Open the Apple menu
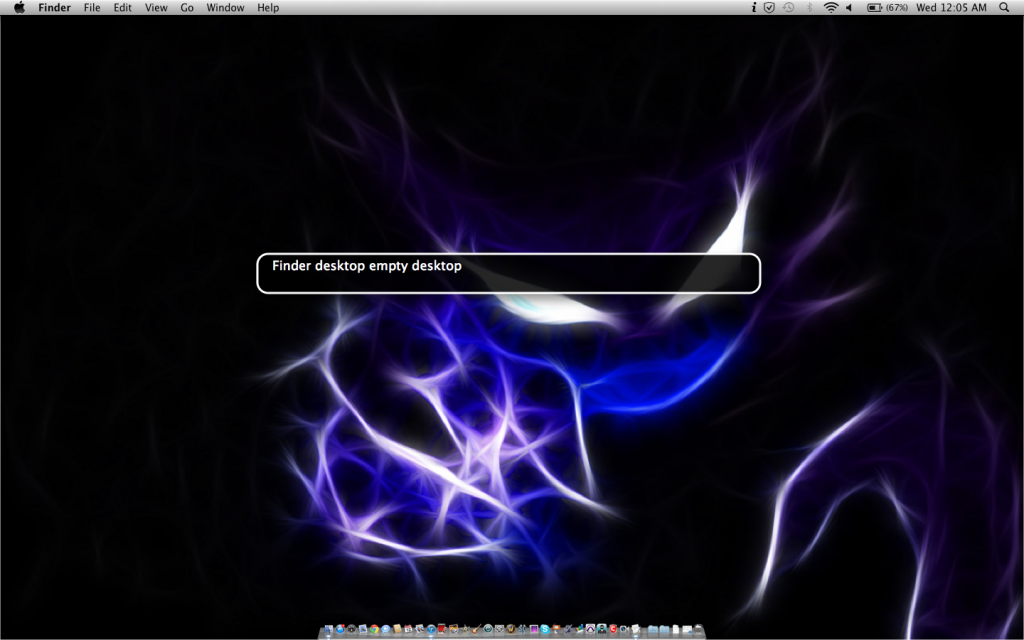 20,8
